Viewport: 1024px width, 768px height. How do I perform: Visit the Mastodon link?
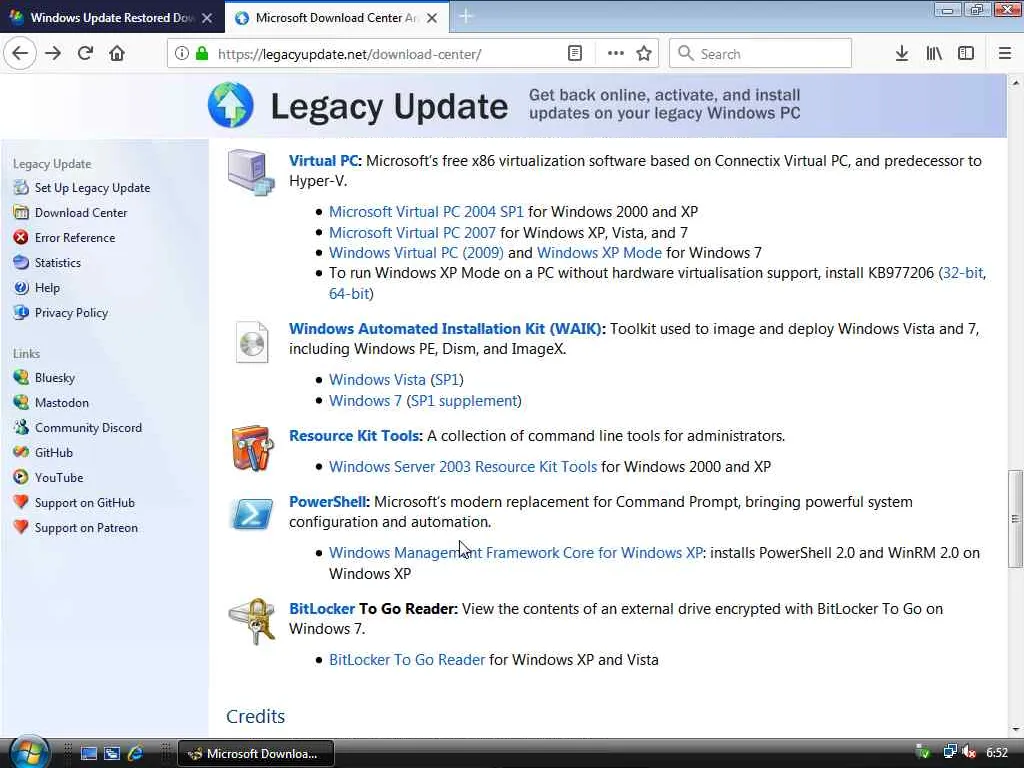point(61,402)
